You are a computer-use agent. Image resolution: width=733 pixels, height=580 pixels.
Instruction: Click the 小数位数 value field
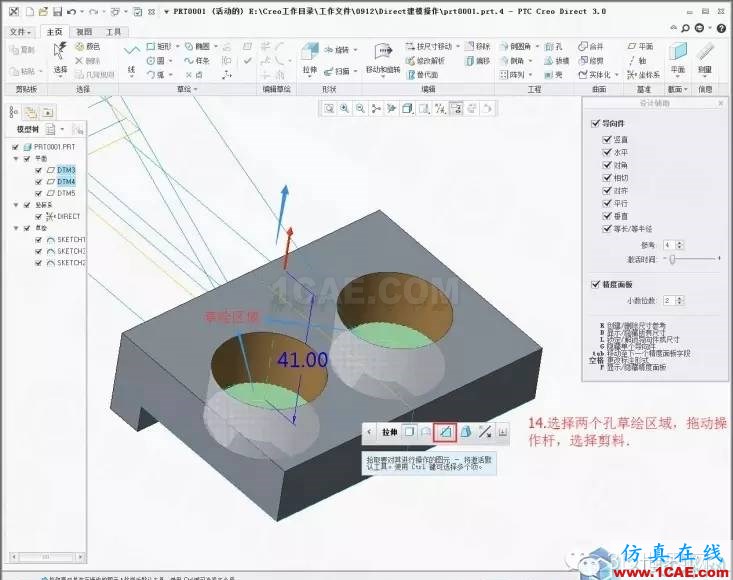coord(668,300)
